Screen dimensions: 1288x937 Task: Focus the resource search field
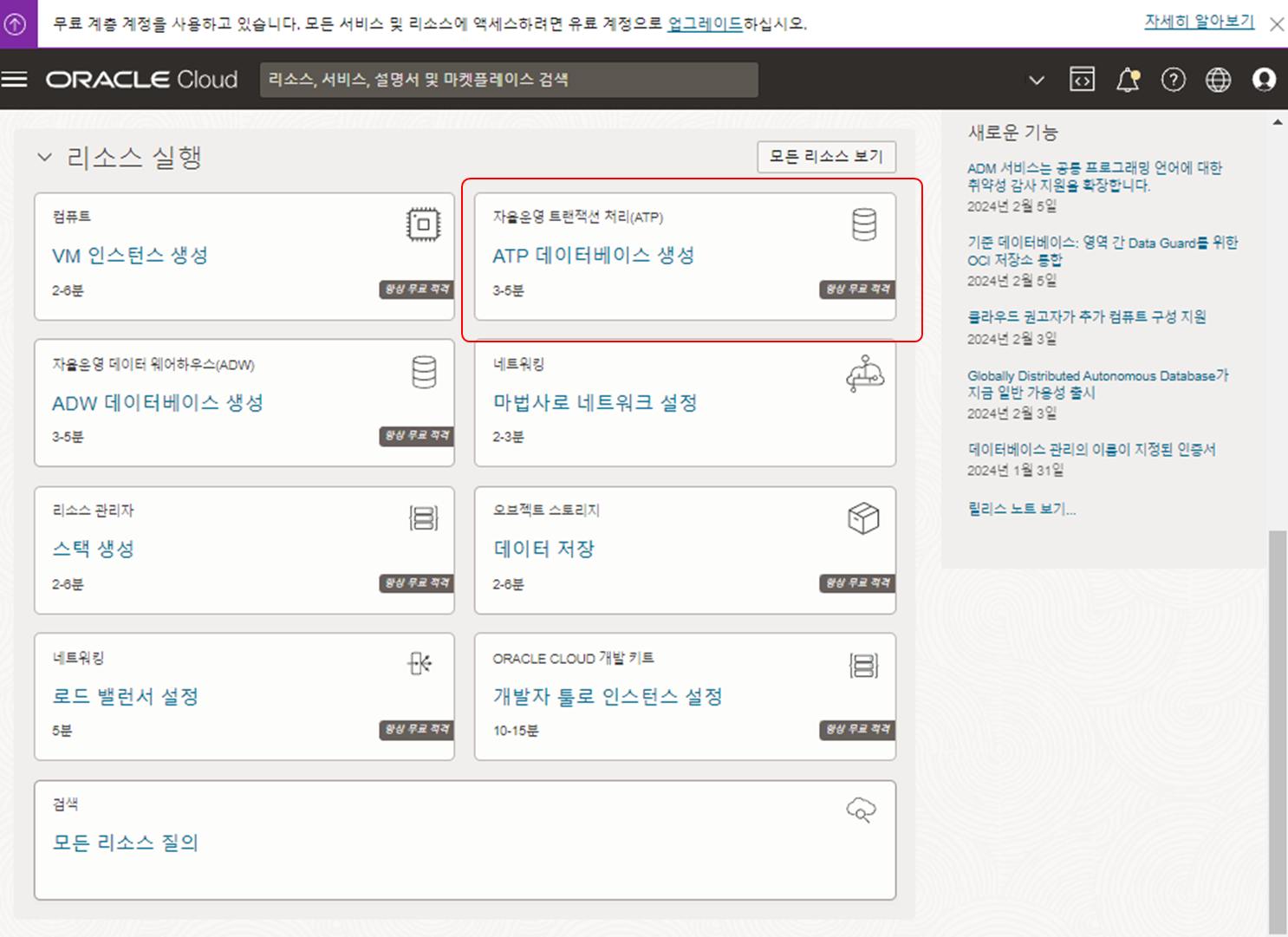pos(509,80)
